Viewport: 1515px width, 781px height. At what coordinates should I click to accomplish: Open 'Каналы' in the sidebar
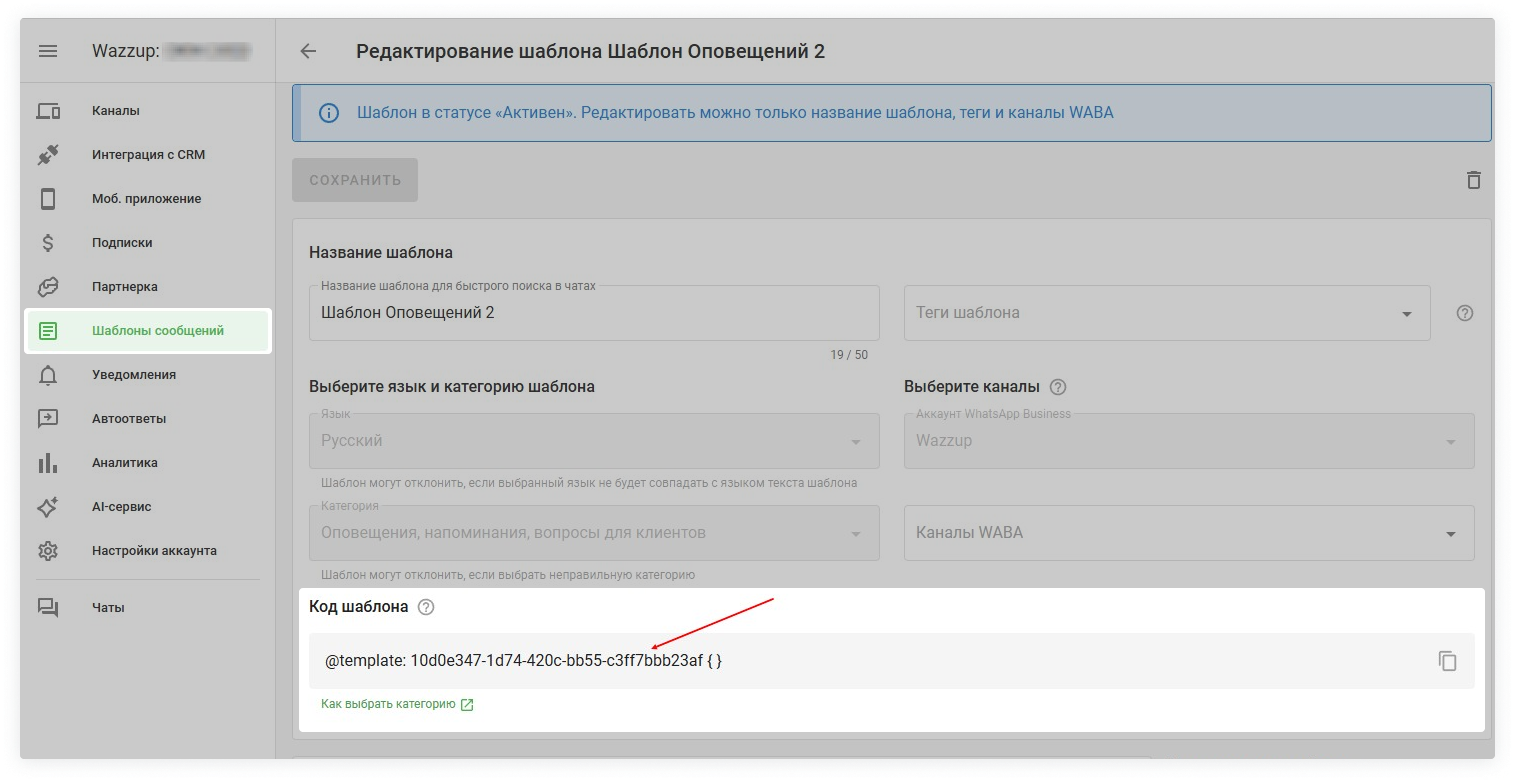pos(116,111)
